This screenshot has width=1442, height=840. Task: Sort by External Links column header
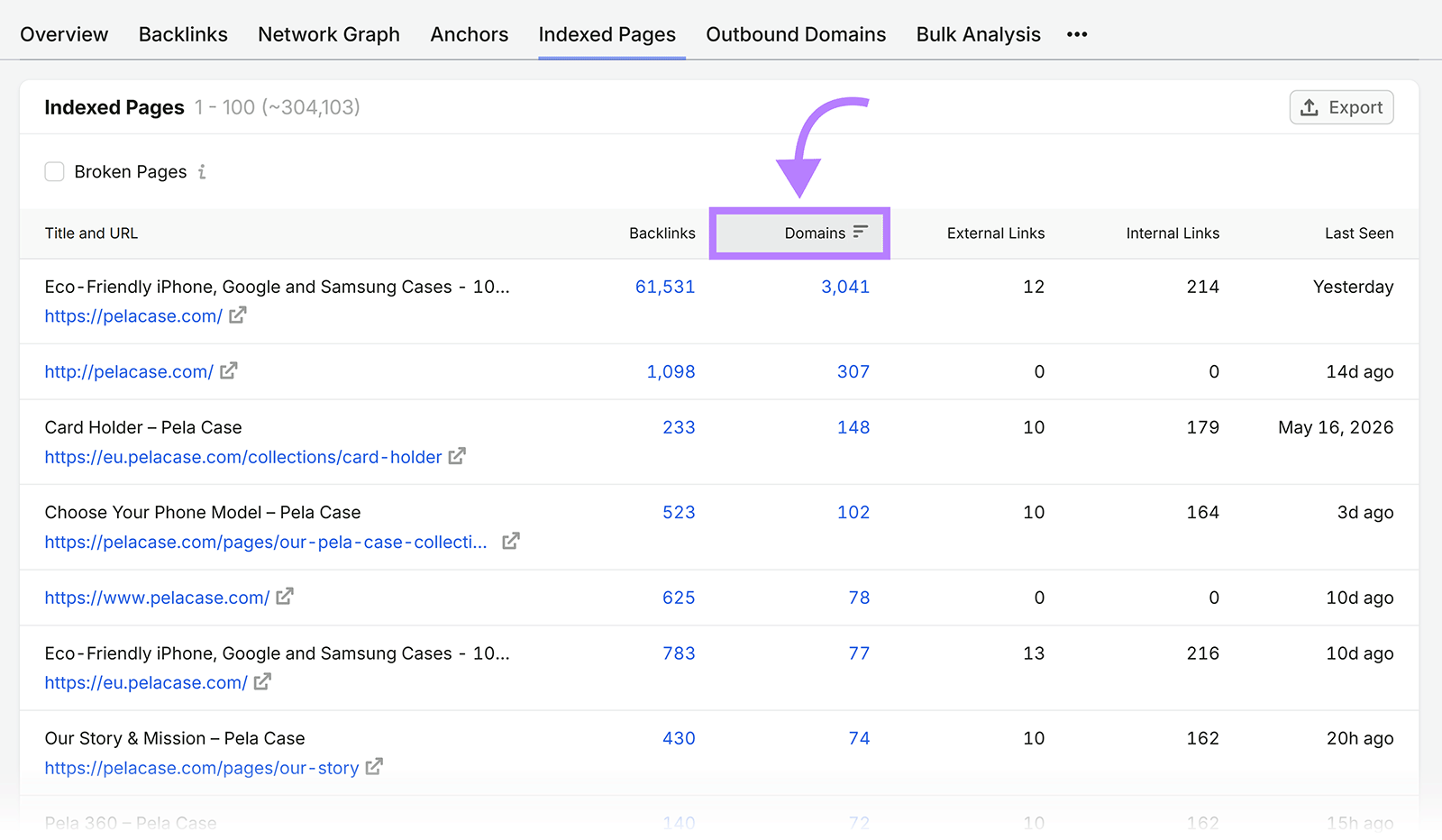coord(996,233)
